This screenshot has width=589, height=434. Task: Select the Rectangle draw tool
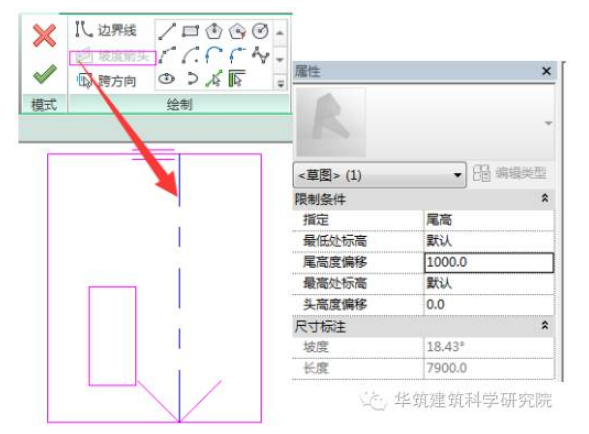(x=190, y=31)
